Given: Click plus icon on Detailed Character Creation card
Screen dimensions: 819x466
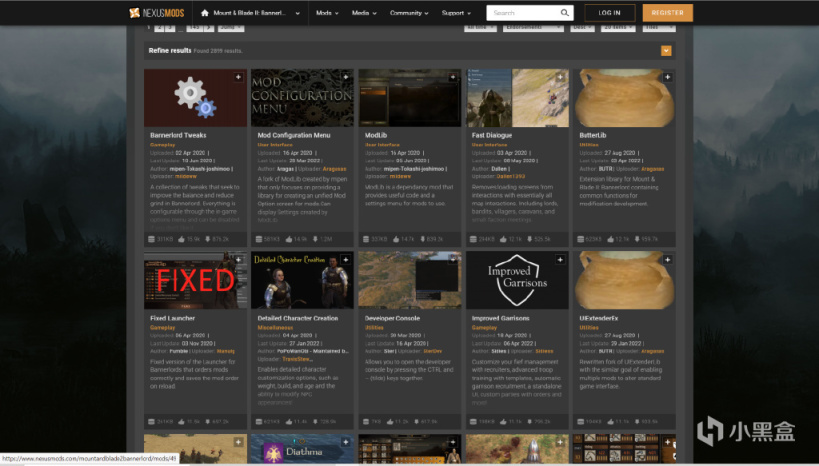Looking at the screenshot, I should [346, 260].
